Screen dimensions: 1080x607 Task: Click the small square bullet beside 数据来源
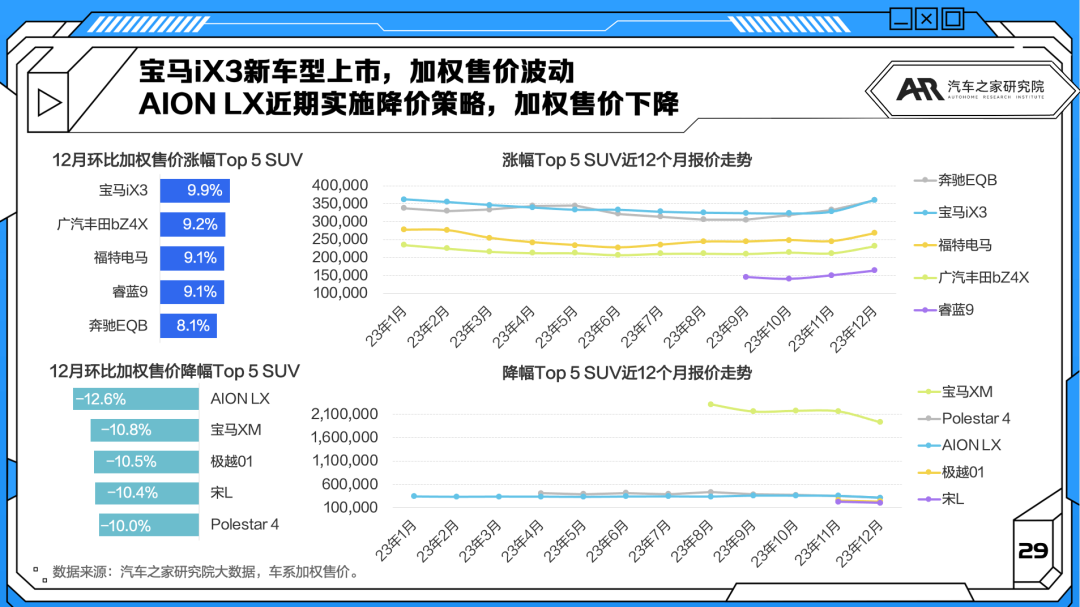coord(37,572)
